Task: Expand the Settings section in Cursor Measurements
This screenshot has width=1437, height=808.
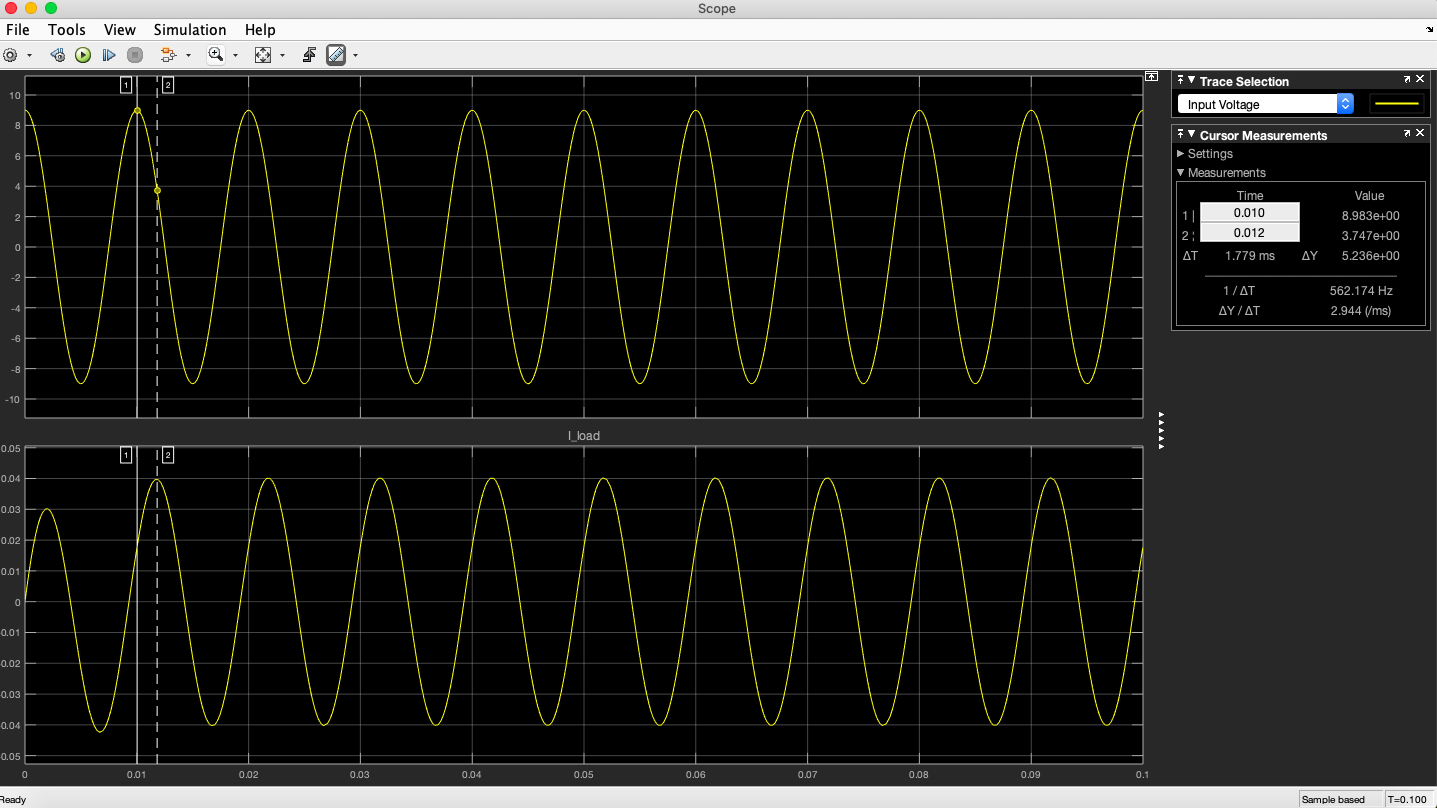Action: (1181, 153)
